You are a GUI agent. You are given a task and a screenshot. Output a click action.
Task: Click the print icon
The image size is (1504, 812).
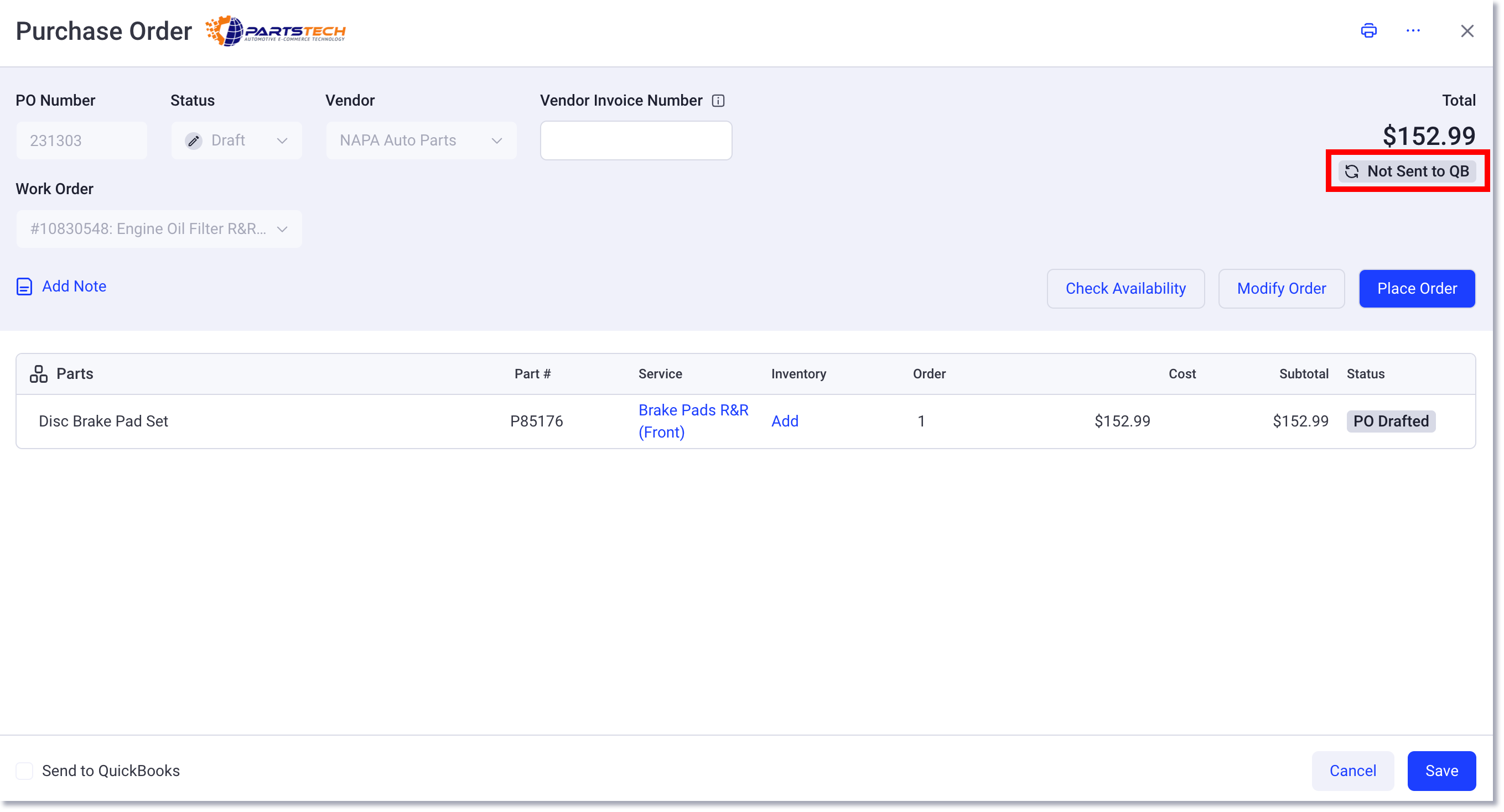[x=1368, y=30]
